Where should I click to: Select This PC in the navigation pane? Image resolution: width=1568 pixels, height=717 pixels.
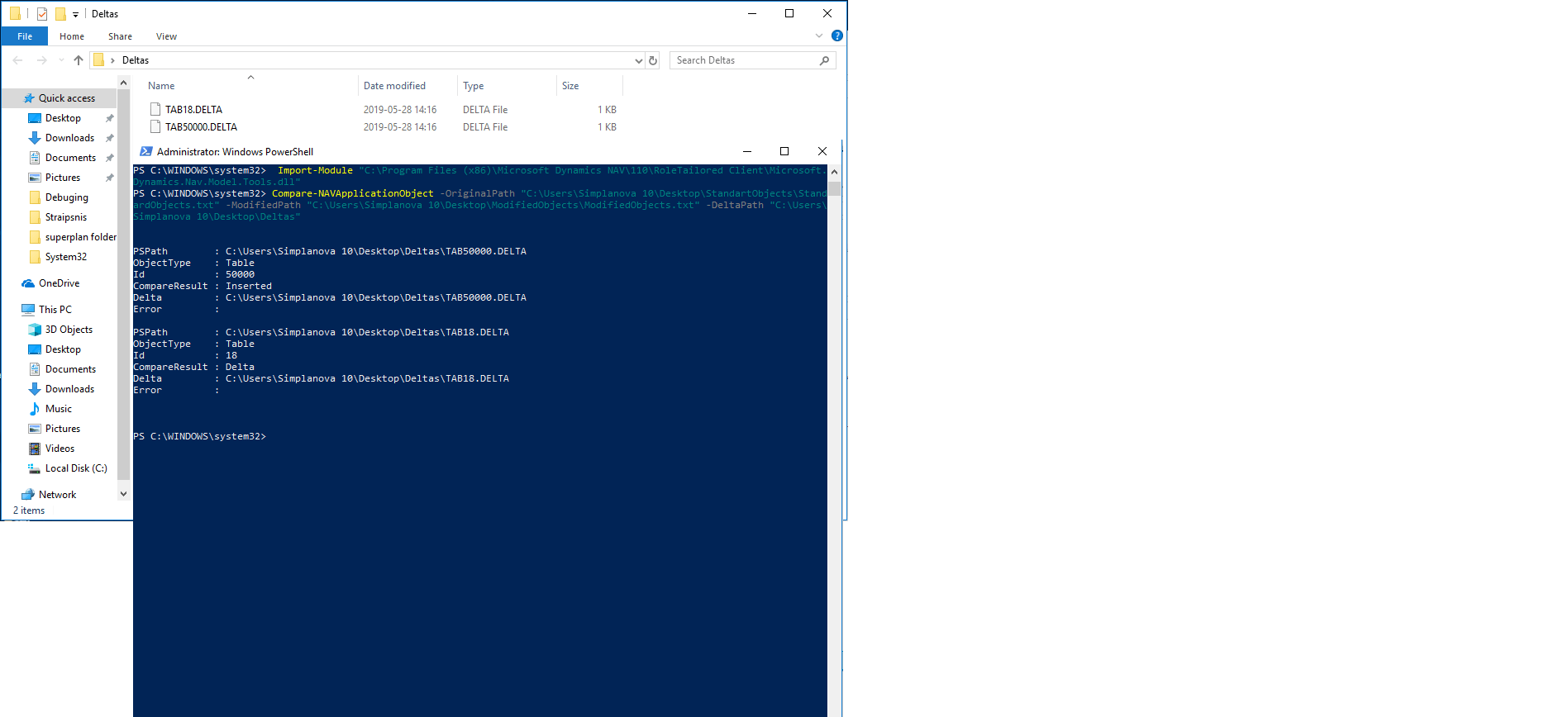(55, 310)
